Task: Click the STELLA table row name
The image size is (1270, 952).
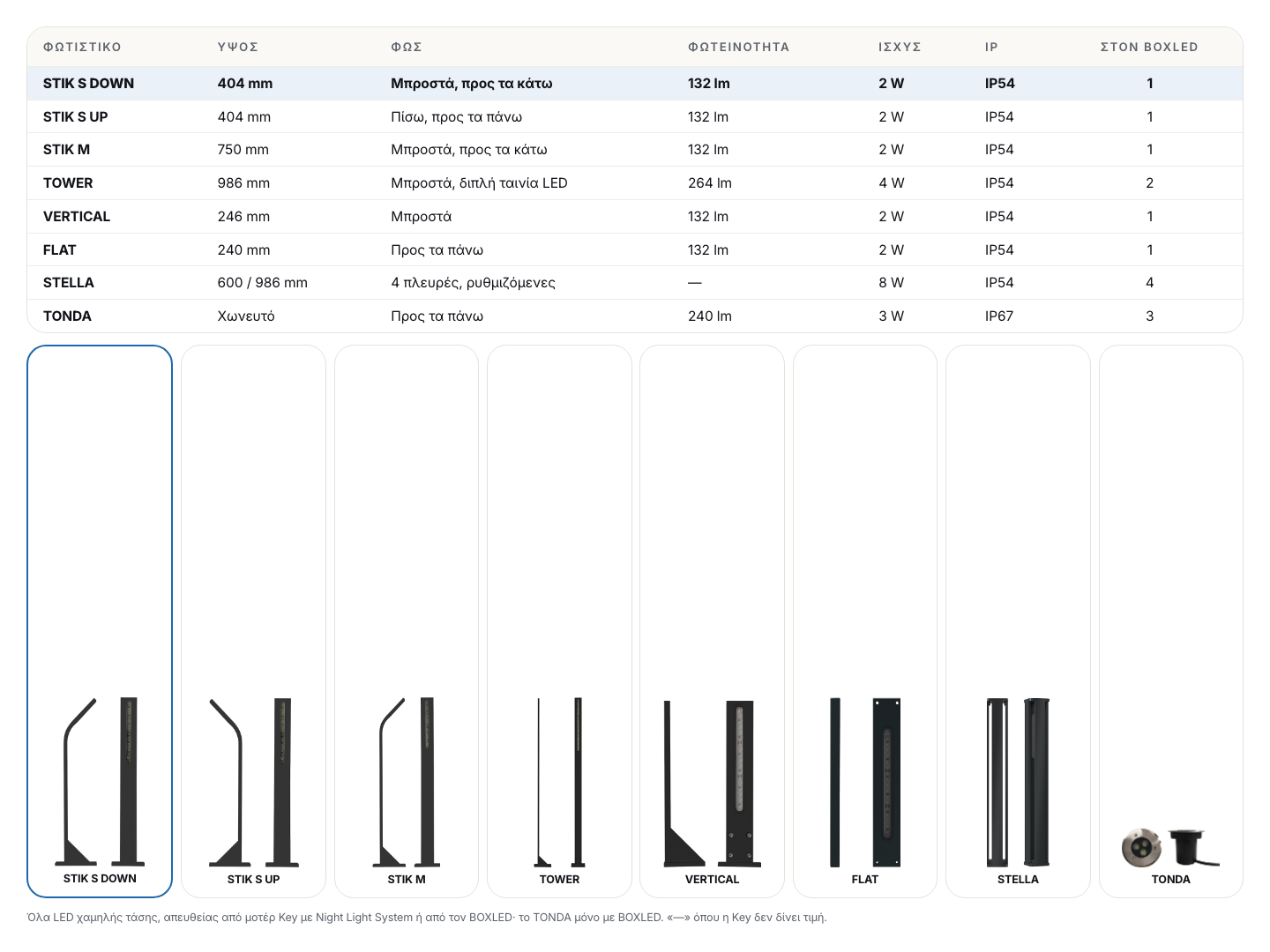Action: pos(68,283)
